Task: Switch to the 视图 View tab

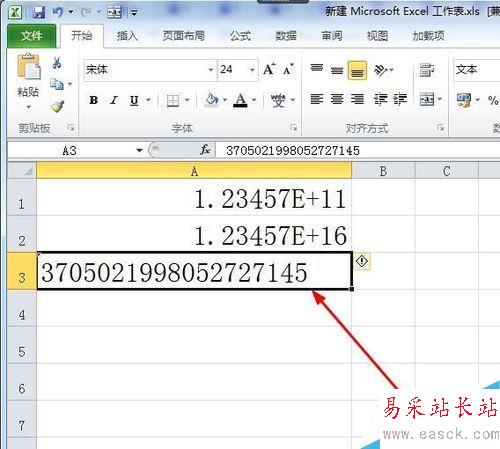Action: pyautogui.click(x=378, y=36)
